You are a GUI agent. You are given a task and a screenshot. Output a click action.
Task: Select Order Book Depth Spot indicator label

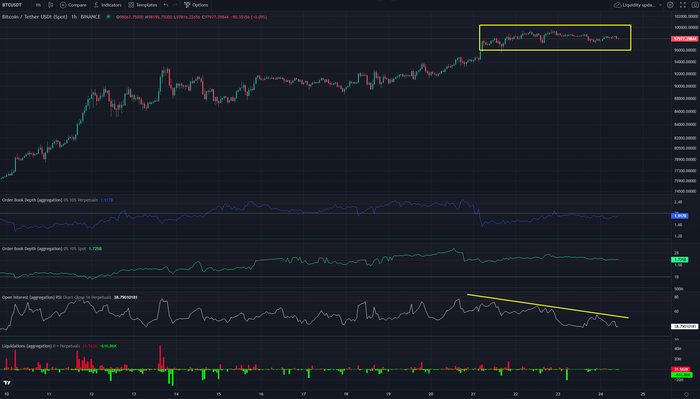pos(44,249)
